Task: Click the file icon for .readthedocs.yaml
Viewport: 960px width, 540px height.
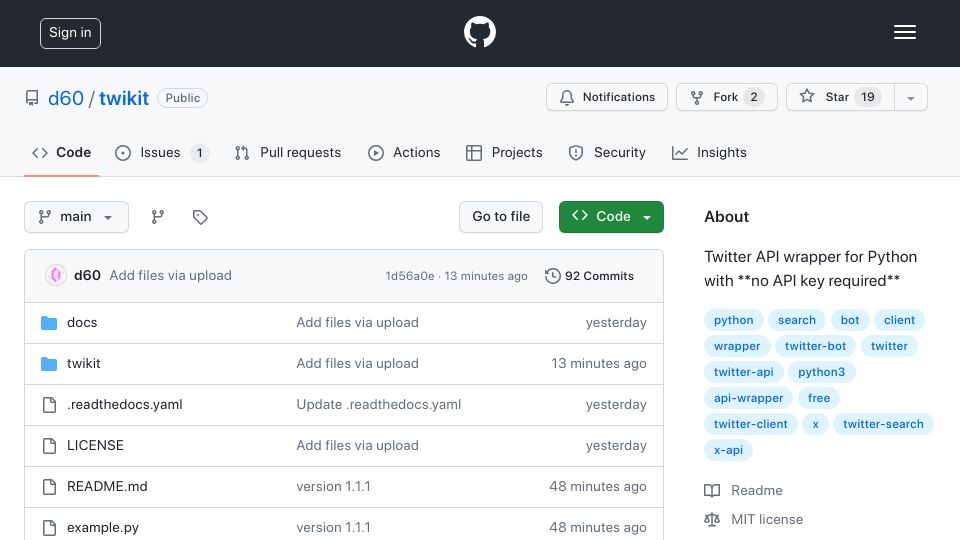Action: coord(49,405)
